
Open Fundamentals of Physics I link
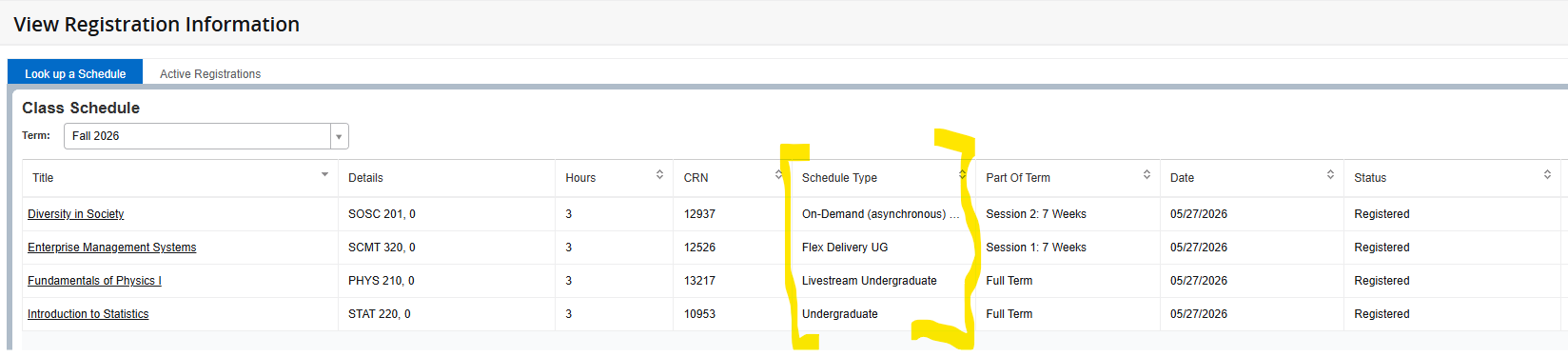coord(94,281)
